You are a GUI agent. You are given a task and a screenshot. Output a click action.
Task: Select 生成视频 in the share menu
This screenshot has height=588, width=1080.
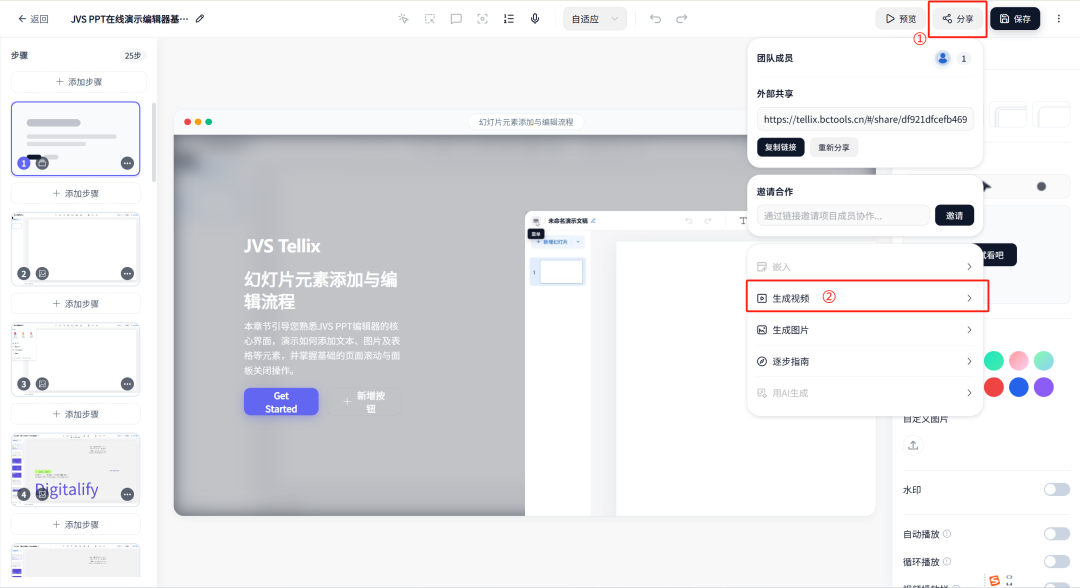(x=864, y=298)
